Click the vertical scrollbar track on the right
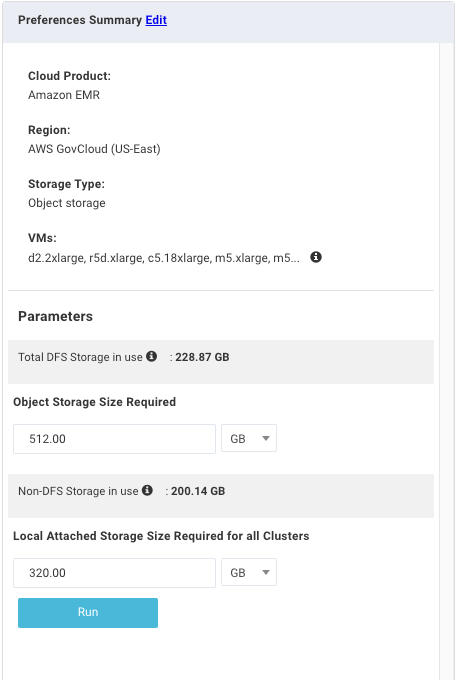 point(446,361)
